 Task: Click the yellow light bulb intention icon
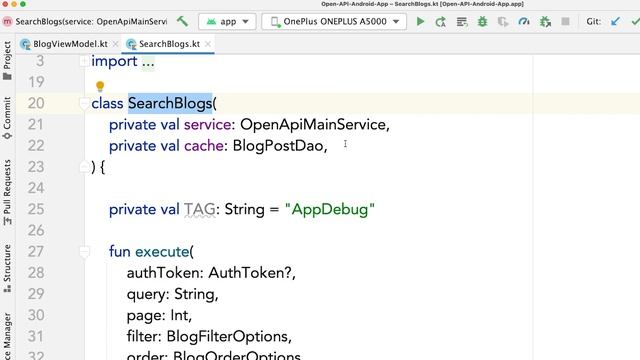100,86
